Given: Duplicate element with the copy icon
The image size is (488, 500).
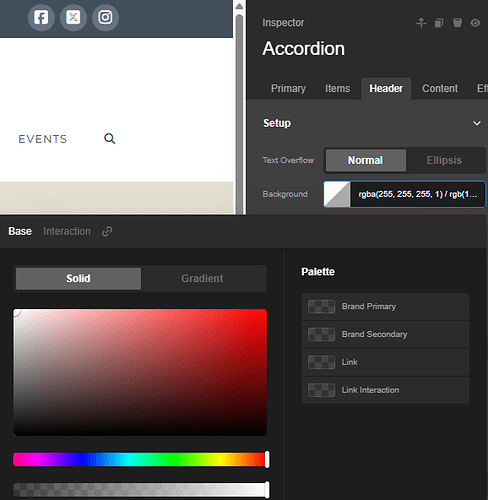Looking at the screenshot, I should point(439,23).
